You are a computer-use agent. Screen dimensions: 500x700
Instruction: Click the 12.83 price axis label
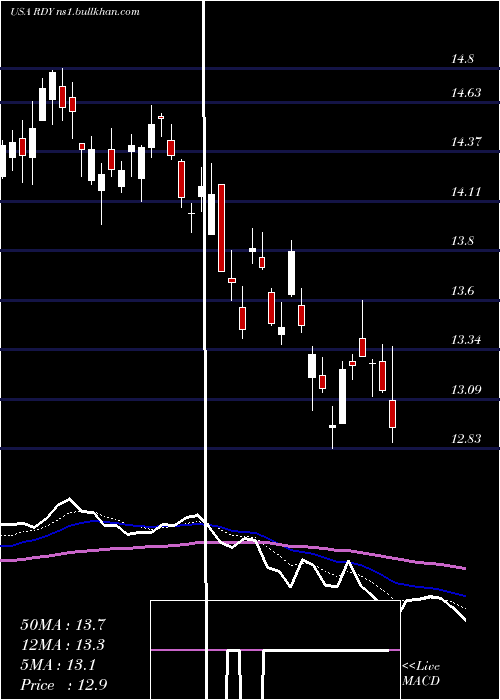(466, 439)
